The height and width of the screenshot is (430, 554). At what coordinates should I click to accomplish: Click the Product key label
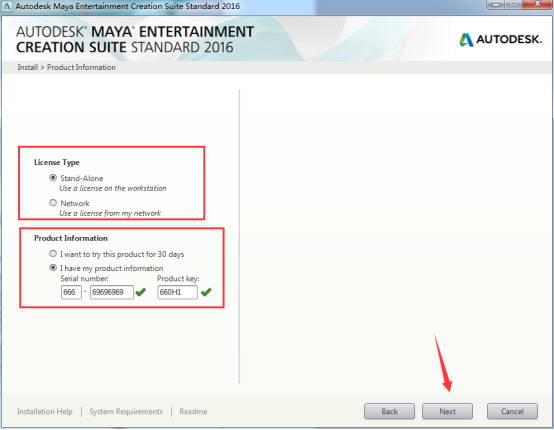click(x=178, y=278)
